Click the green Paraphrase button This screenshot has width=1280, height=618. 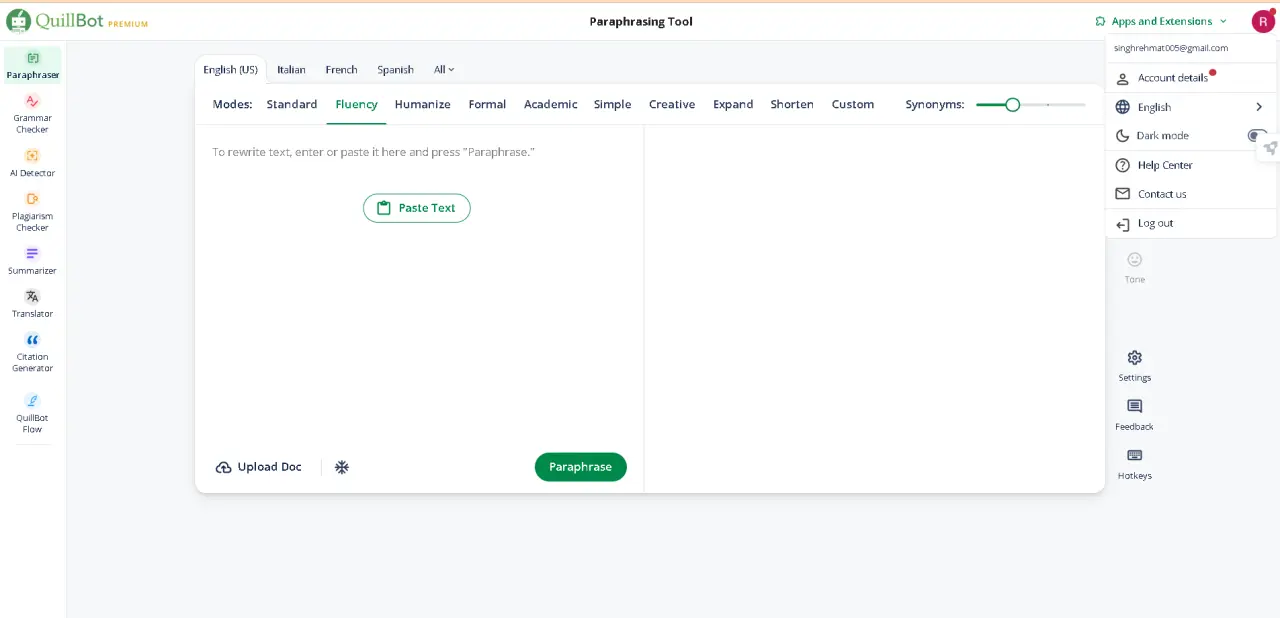pyautogui.click(x=581, y=467)
